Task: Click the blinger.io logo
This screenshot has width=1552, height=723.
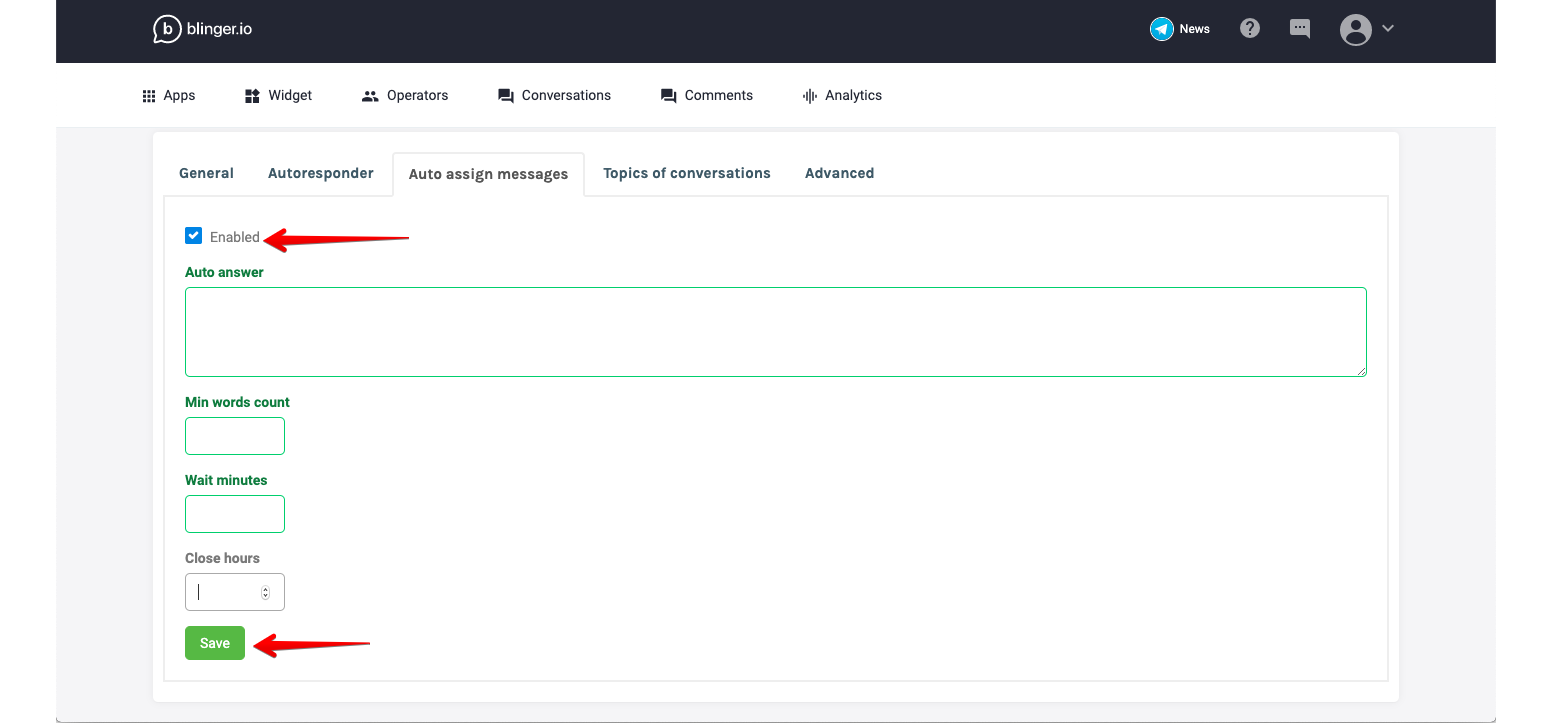Action: [202, 29]
